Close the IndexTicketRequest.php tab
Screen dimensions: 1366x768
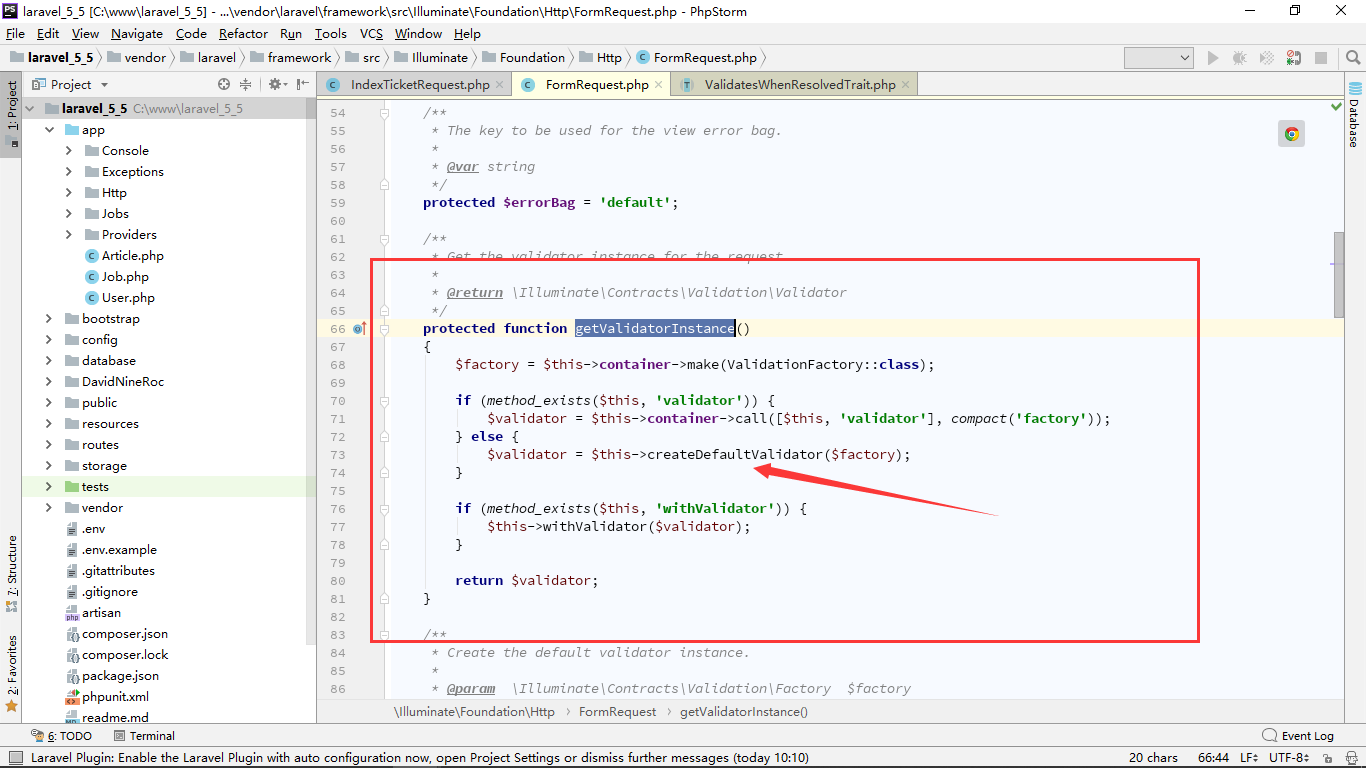499,85
